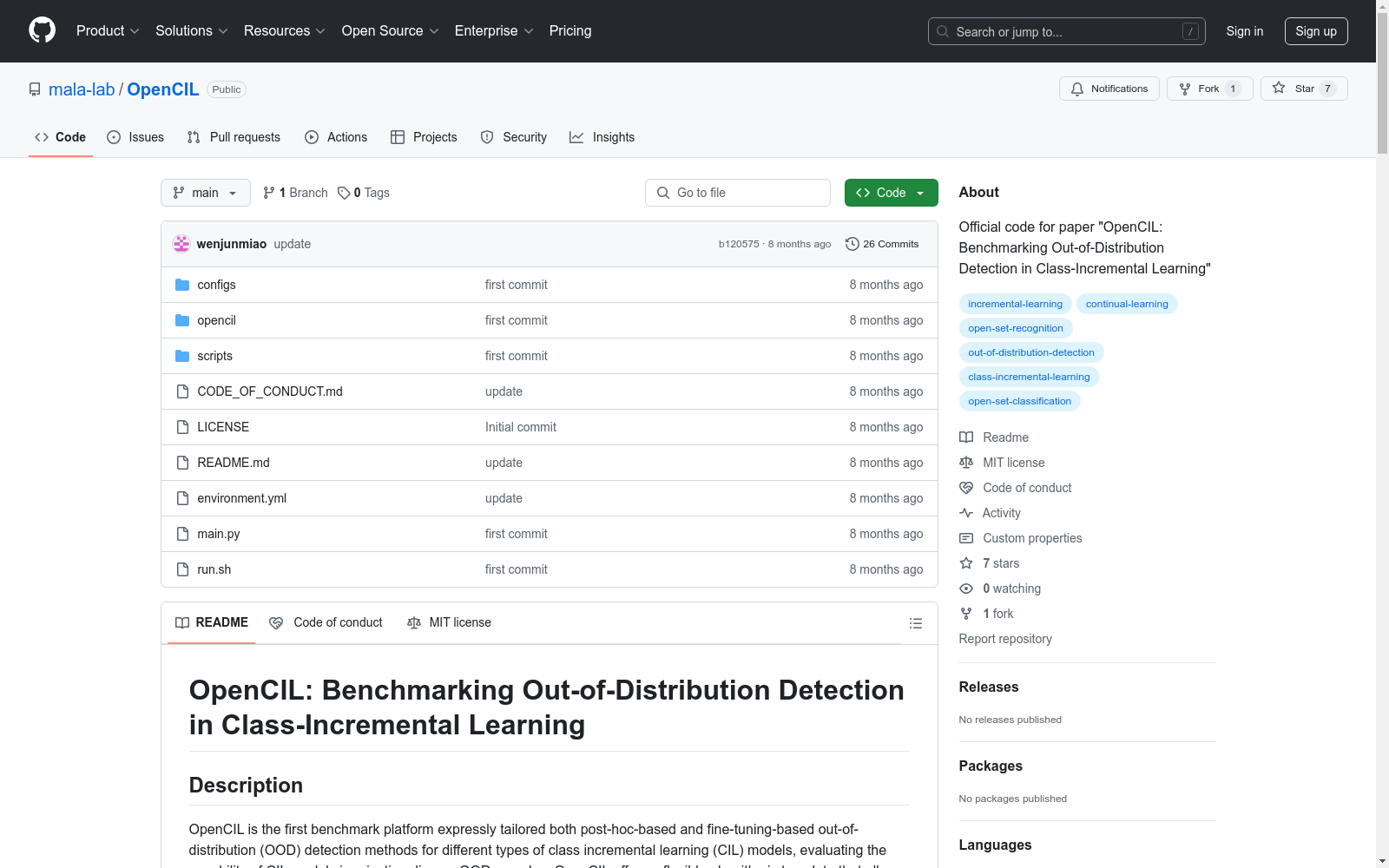Viewport: 1389px width, 868px height.
Task: Click the open-set-classification topic tag
Action: click(1019, 401)
